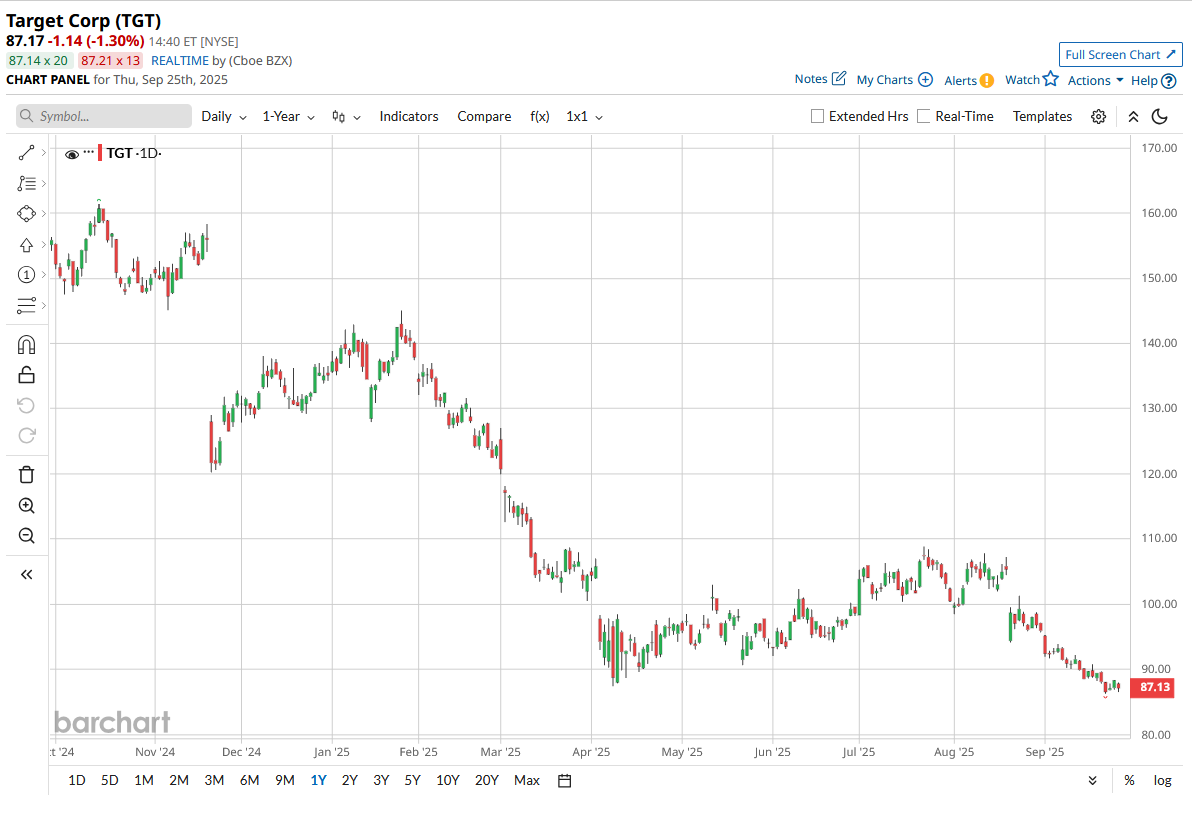
Task: Zoom in on the chart
Action: point(26,506)
